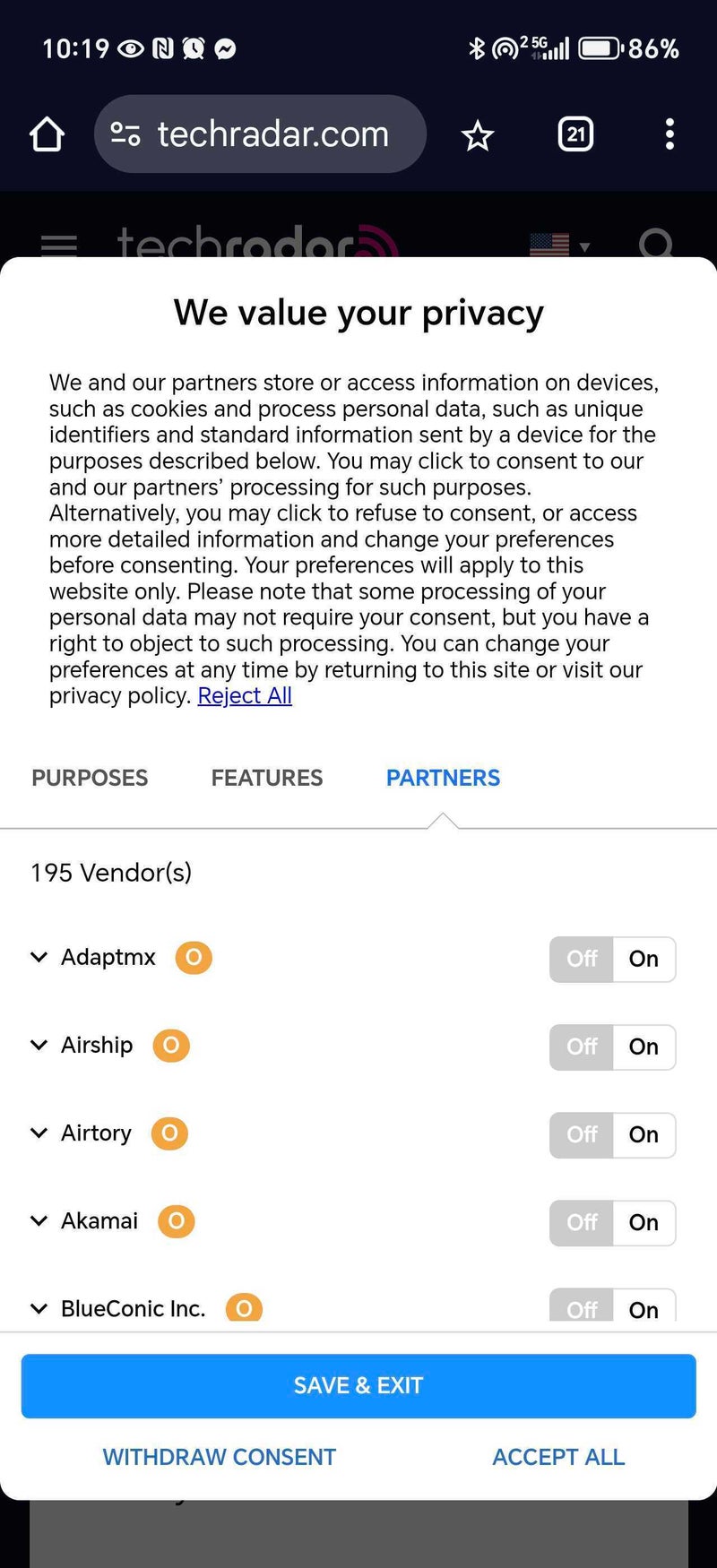The width and height of the screenshot is (717, 1568).
Task: Open the browser three-dot menu
Action: point(669,135)
